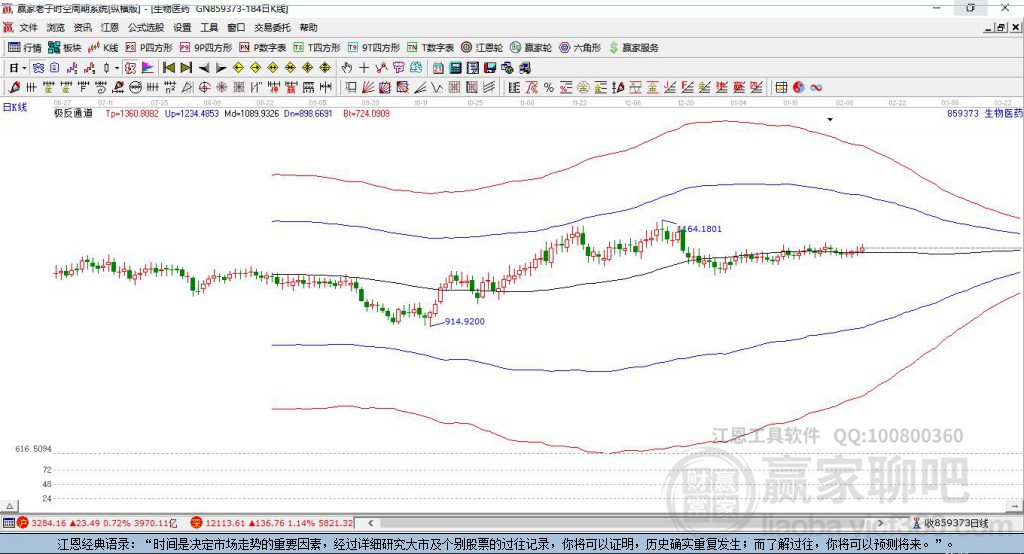This screenshot has width=1024, height=554.
Task: Click the Shanghai index 3284.16 status entry
Action: 97,523
